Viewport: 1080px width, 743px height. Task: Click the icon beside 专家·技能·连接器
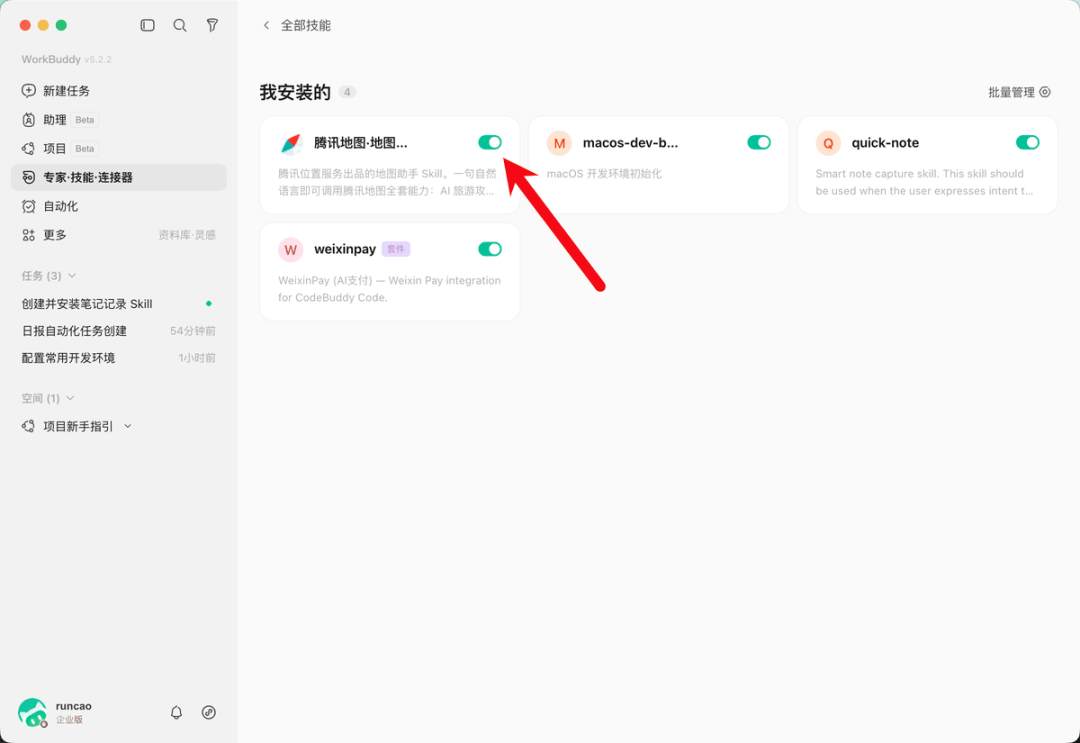(x=28, y=178)
